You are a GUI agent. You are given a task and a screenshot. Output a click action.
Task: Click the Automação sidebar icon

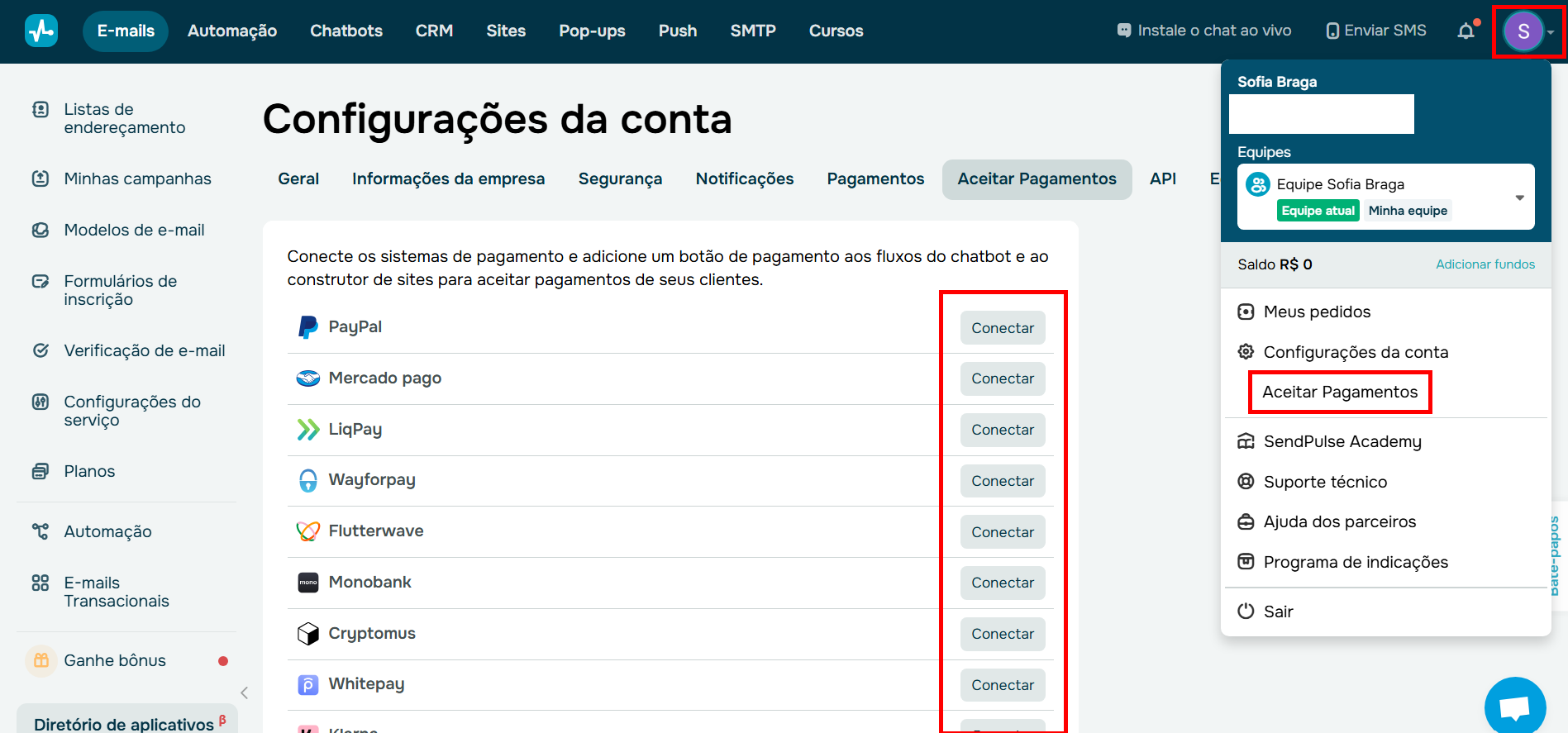(41, 531)
